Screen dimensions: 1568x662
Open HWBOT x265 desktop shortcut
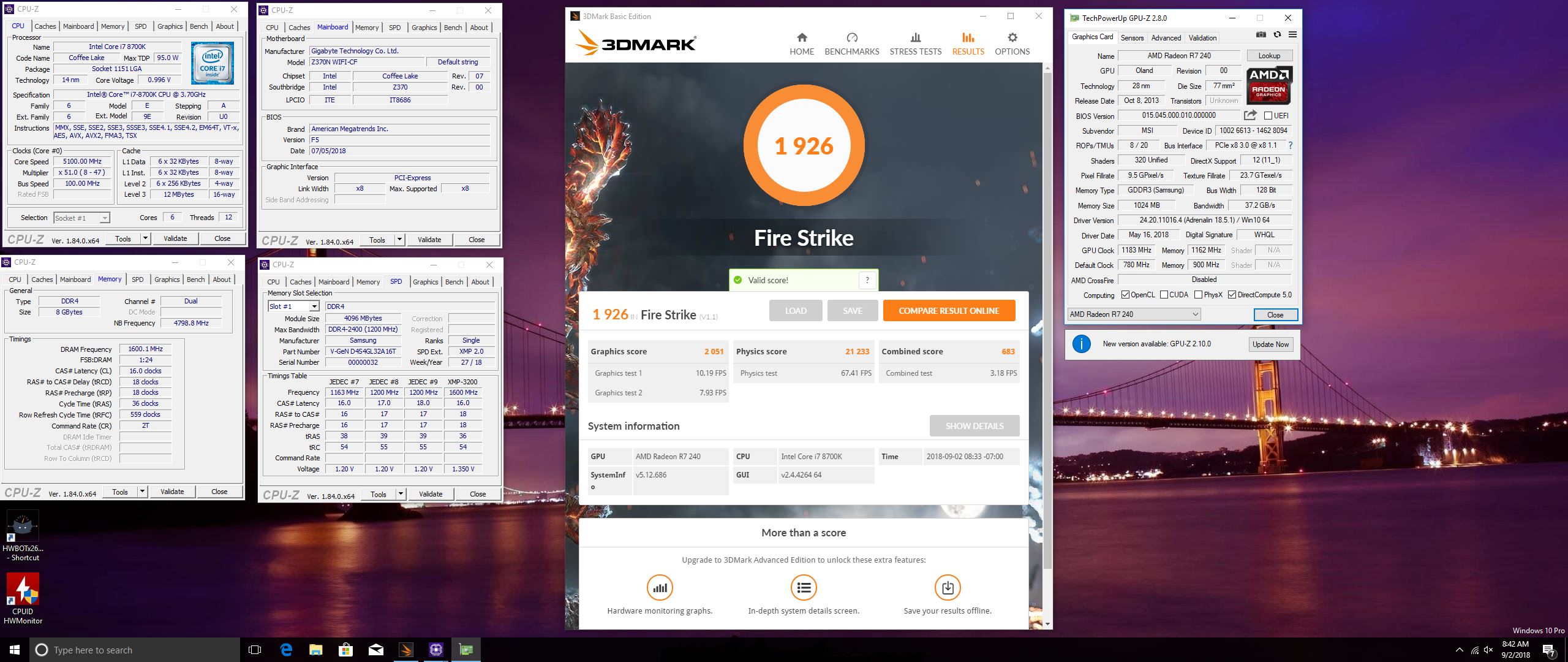[23, 536]
